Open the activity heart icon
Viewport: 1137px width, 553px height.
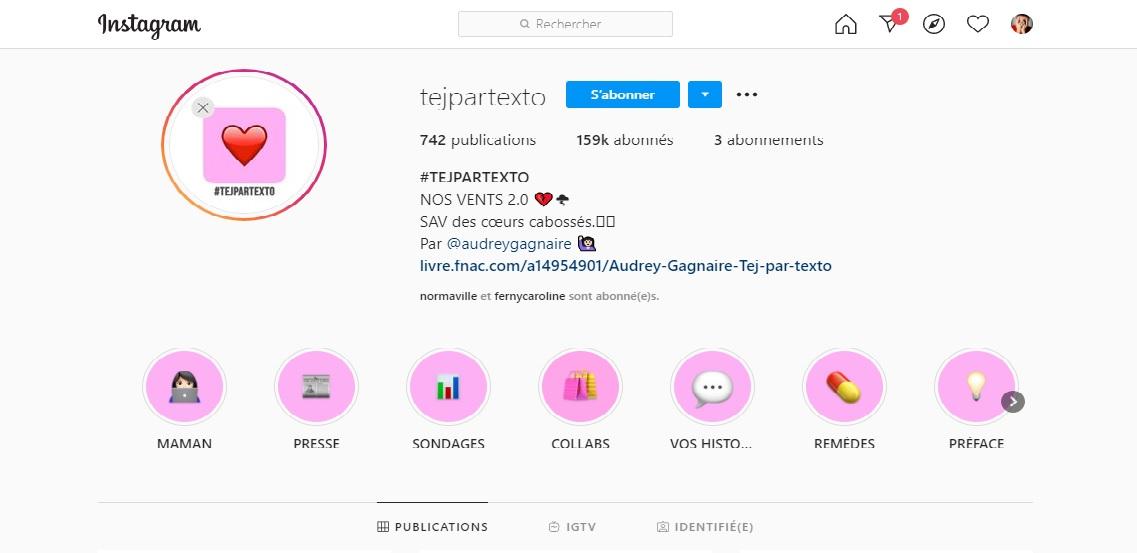(977, 25)
